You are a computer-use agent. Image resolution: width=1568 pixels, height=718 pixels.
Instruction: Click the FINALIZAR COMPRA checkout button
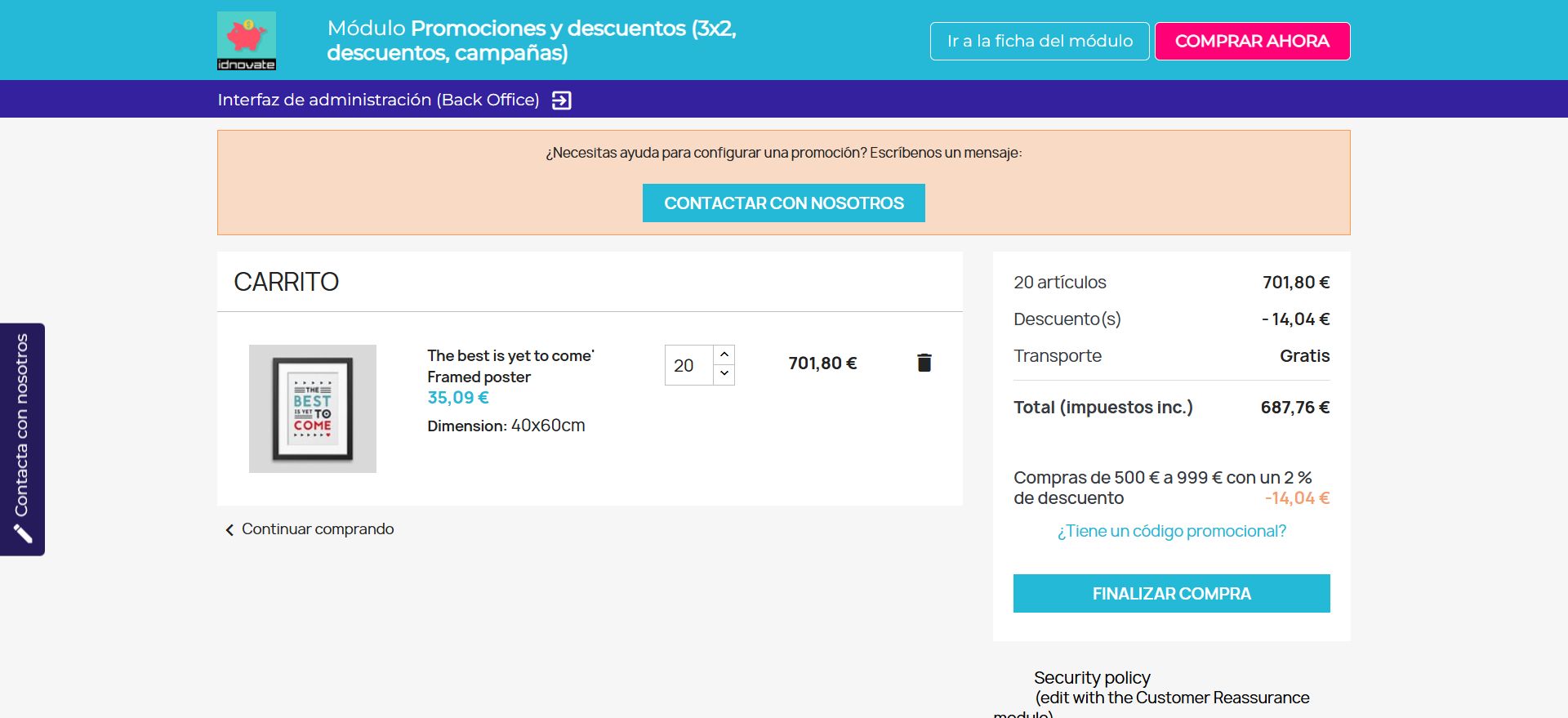pyautogui.click(x=1171, y=594)
